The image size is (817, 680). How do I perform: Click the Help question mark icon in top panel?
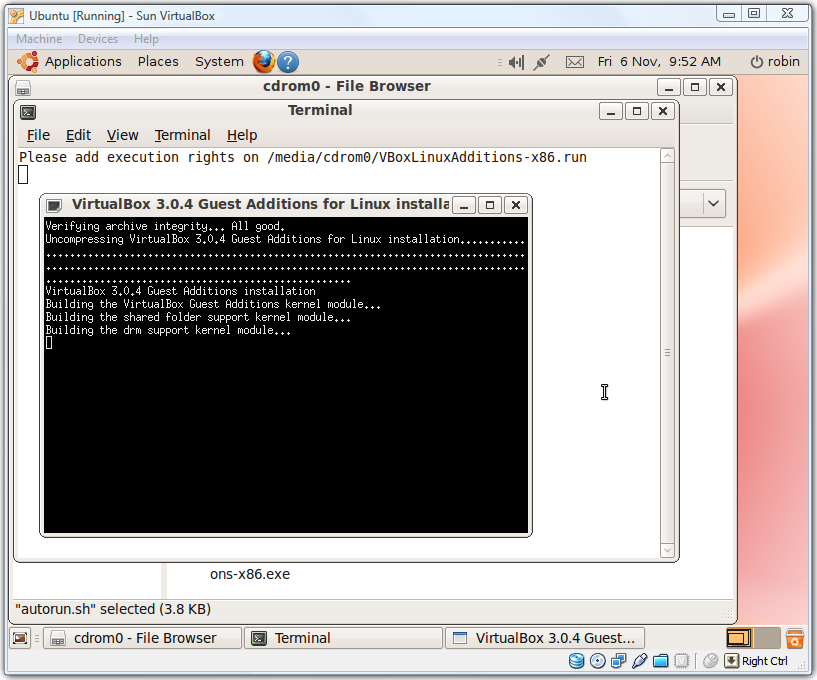(x=287, y=61)
